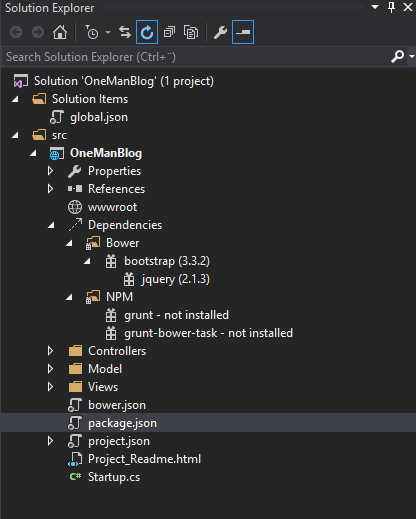Click the src folder icon
The height and width of the screenshot is (519, 416).
[x=39, y=135]
